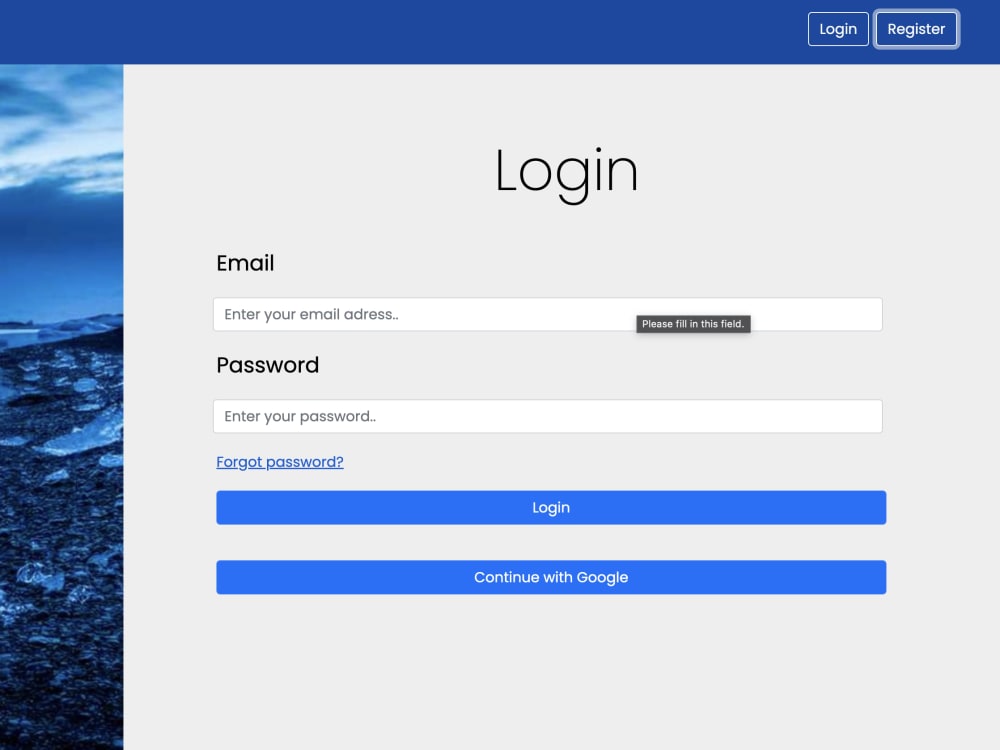Click the blue navbar header area
The image size is (1000, 750).
coord(400,31)
